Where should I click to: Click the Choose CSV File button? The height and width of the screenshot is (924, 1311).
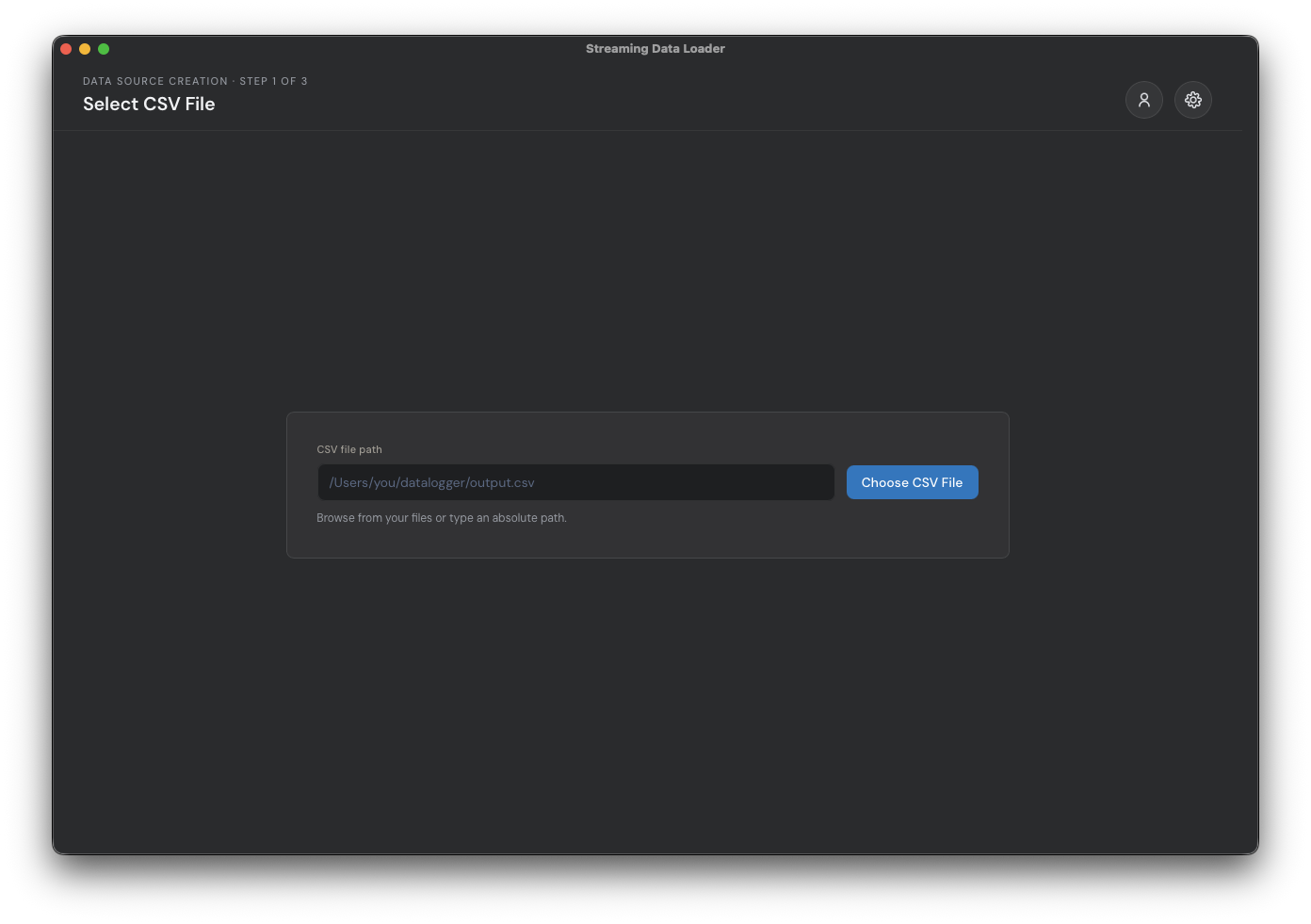pyautogui.click(x=912, y=482)
